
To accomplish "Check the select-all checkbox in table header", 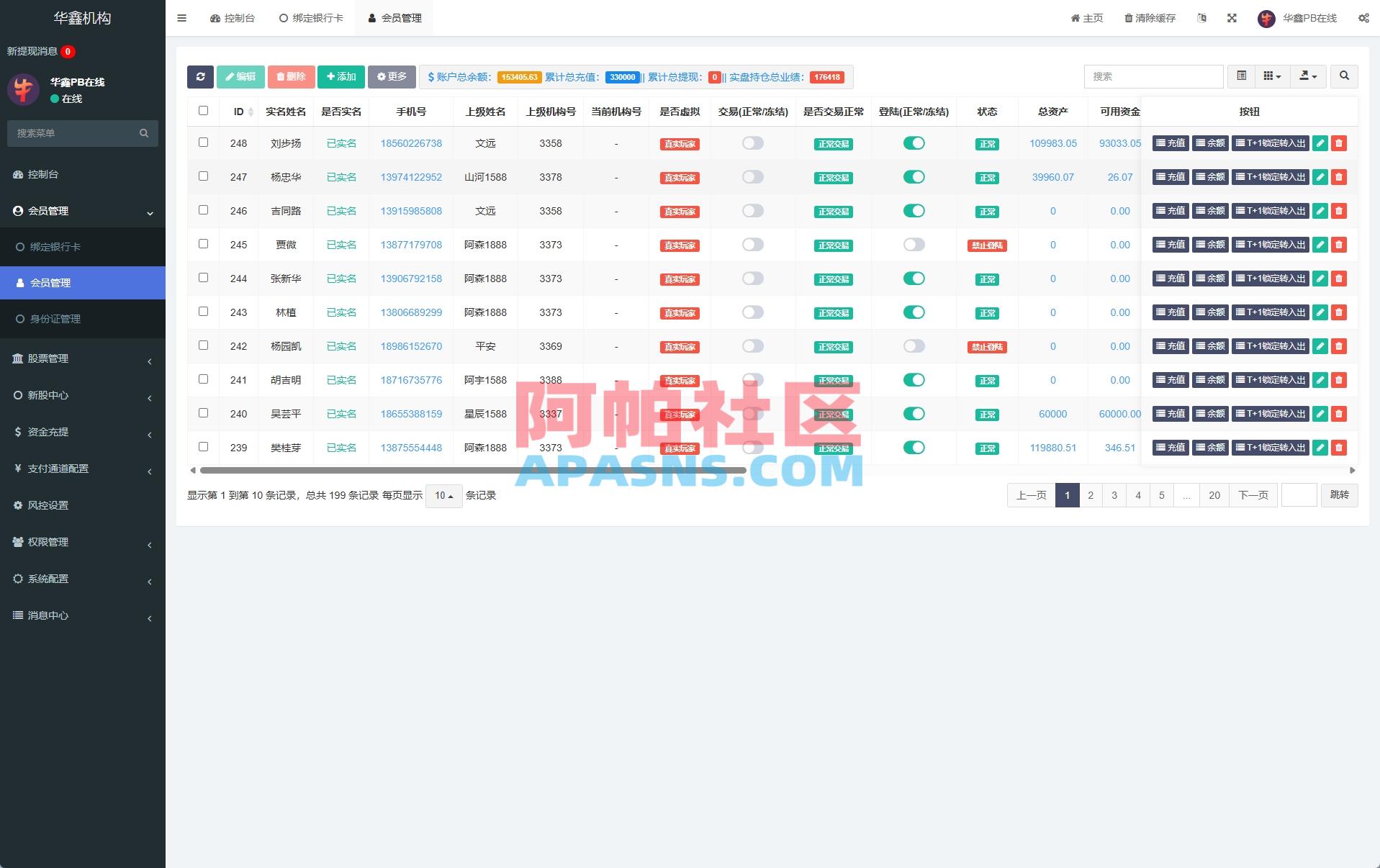I will [203, 111].
